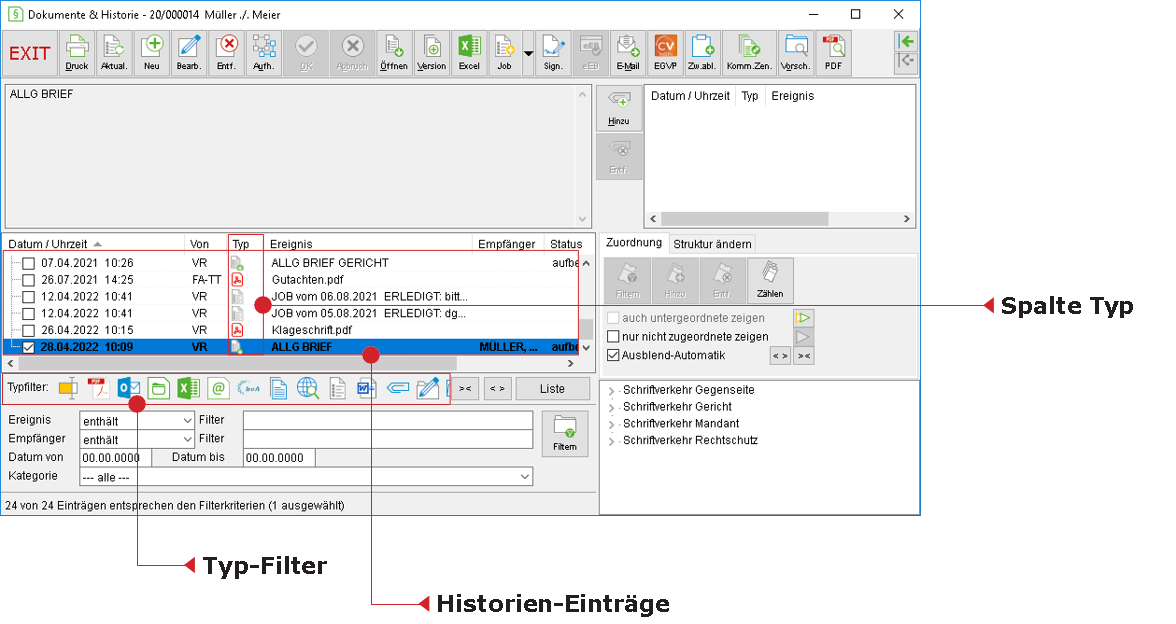This screenshot has width=1176, height=624.
Task: Click the Zw.abl. clipboard icon
Action: pyautogui.click(x=703, y=53)
